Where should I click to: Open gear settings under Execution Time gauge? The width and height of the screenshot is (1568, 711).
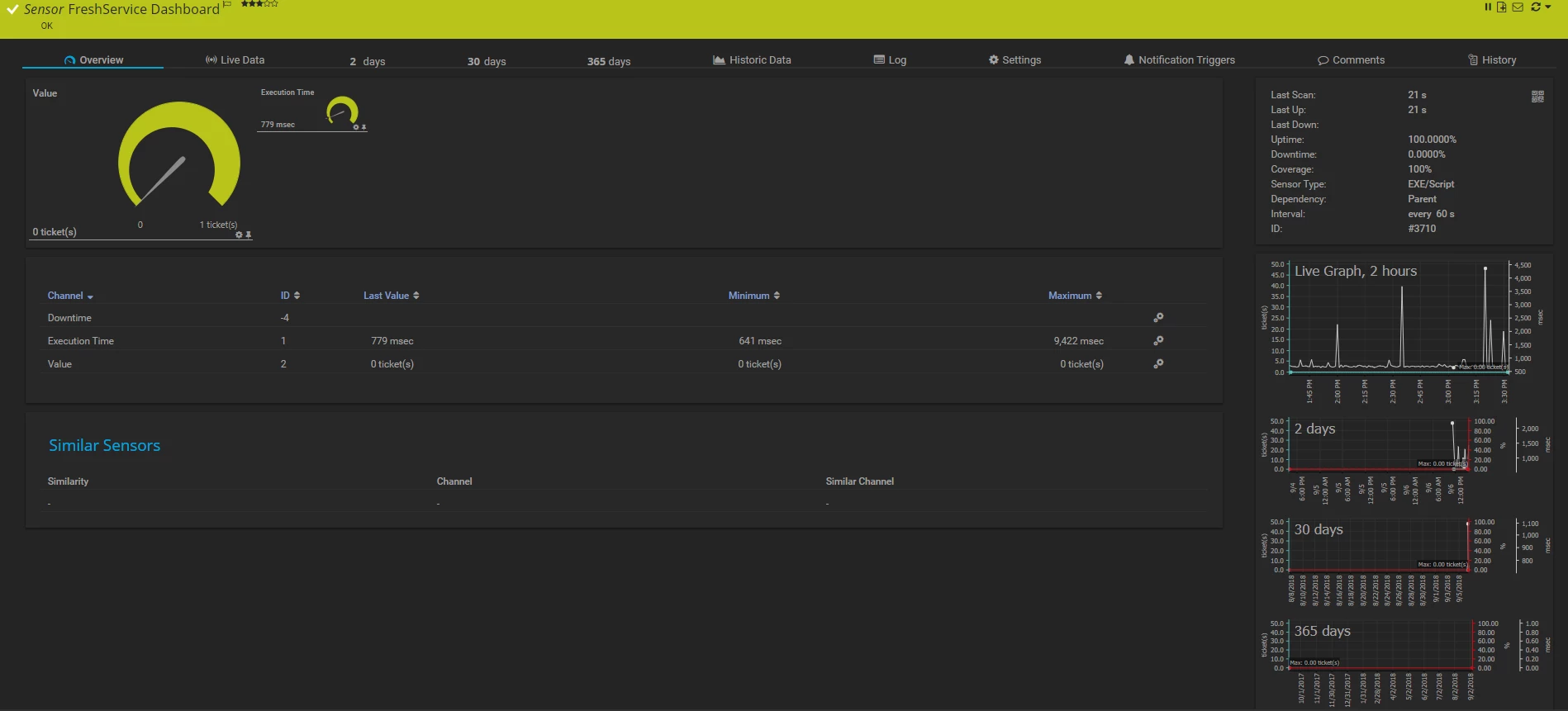[x=356, y=127]
